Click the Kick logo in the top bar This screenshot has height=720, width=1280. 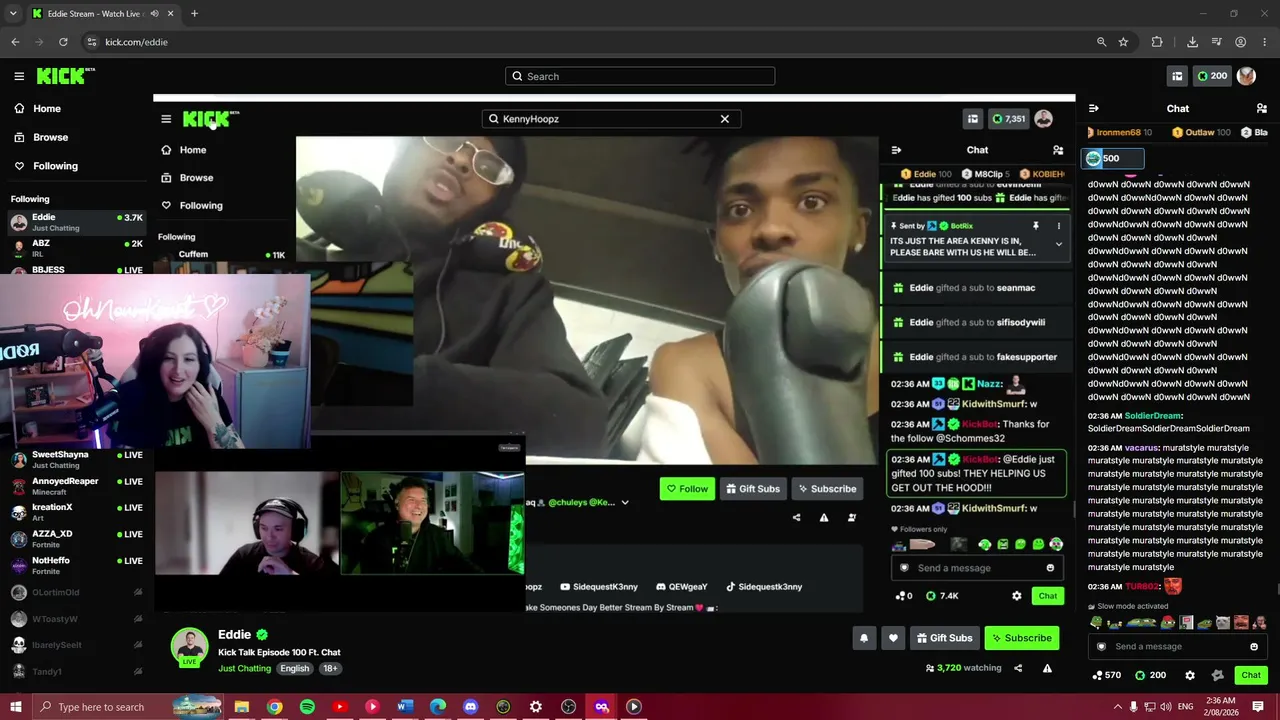click(x=65, y=76)
